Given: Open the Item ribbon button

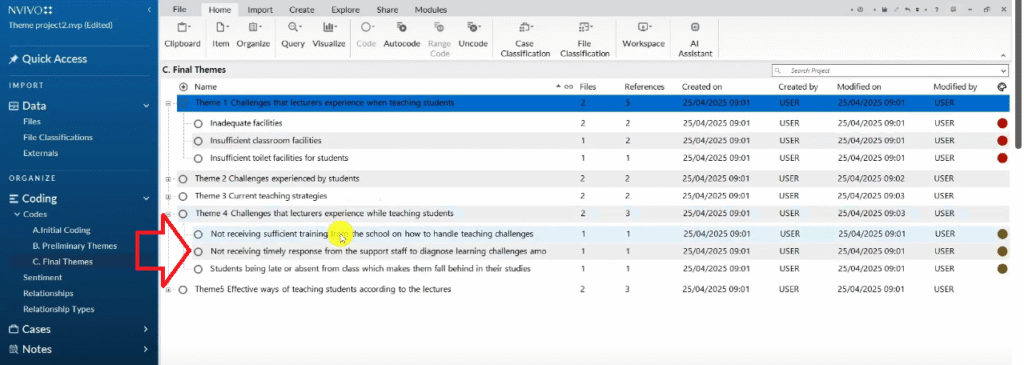Looking at the screenshot, I should coord(221,35).
